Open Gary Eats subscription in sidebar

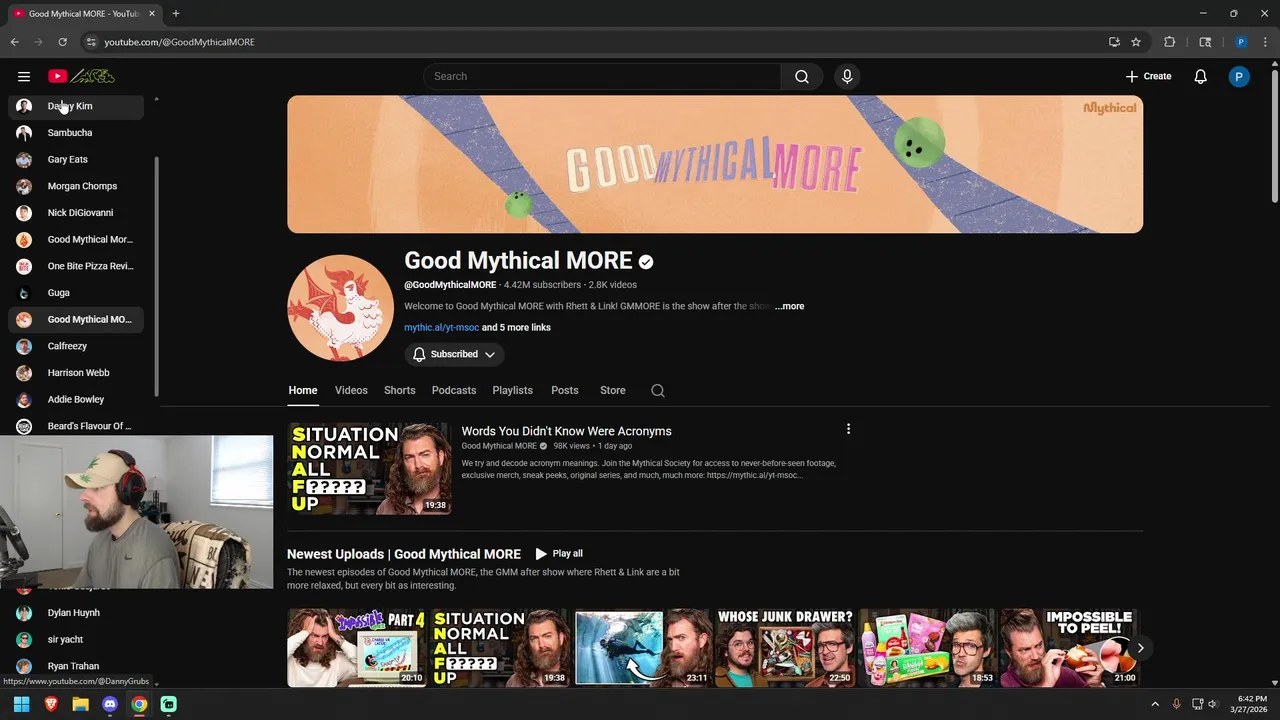[76, 159]
